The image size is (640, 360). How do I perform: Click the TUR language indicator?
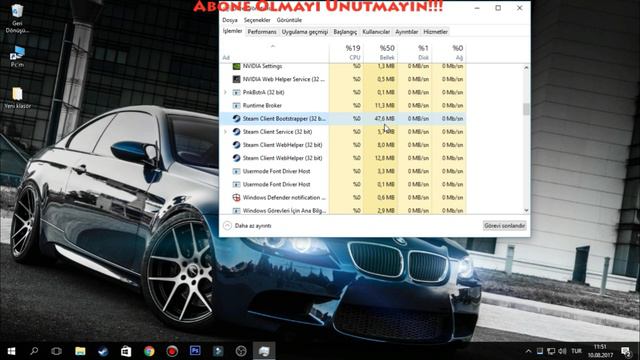pos(576,351)
